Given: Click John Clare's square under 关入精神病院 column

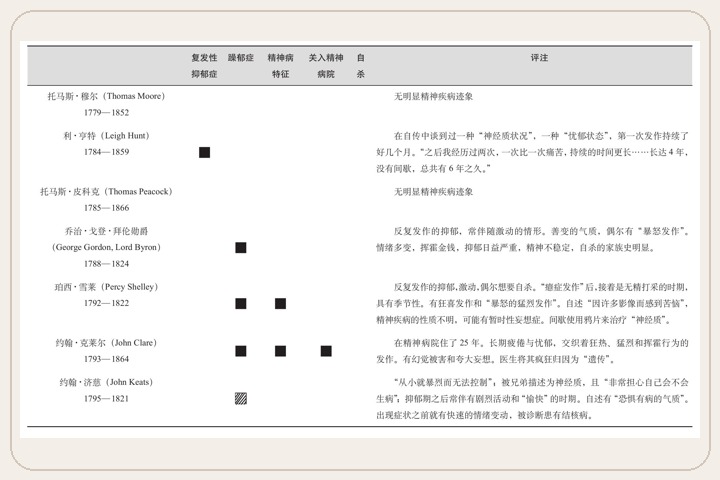Looking at the screenshot, I should point(326,351).
